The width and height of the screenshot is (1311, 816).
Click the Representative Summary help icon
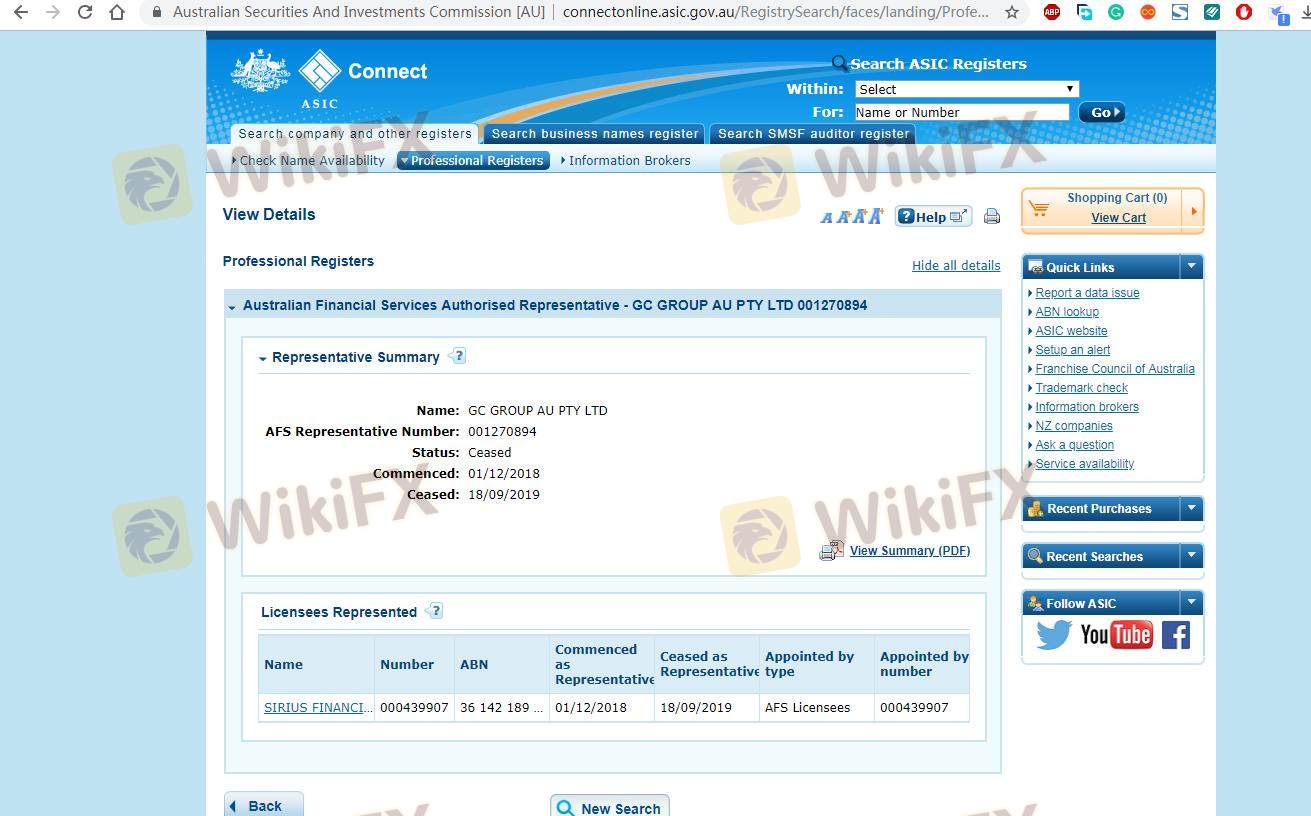[x=457, y=356]
